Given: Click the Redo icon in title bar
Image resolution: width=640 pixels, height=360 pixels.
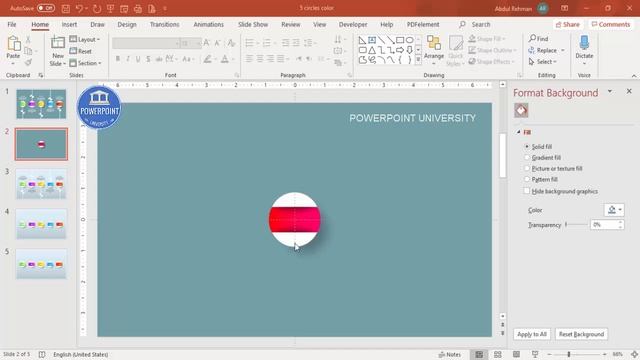Looking at the screenshot, I should tap(97, 8).
